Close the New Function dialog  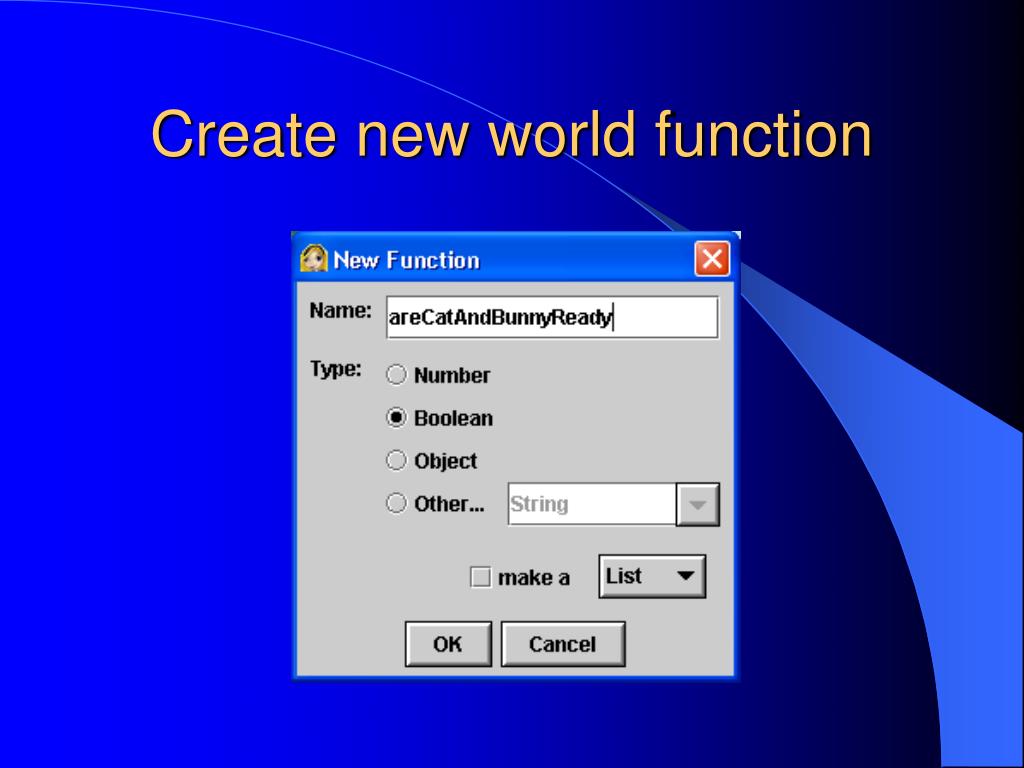(x=712, y=259)
